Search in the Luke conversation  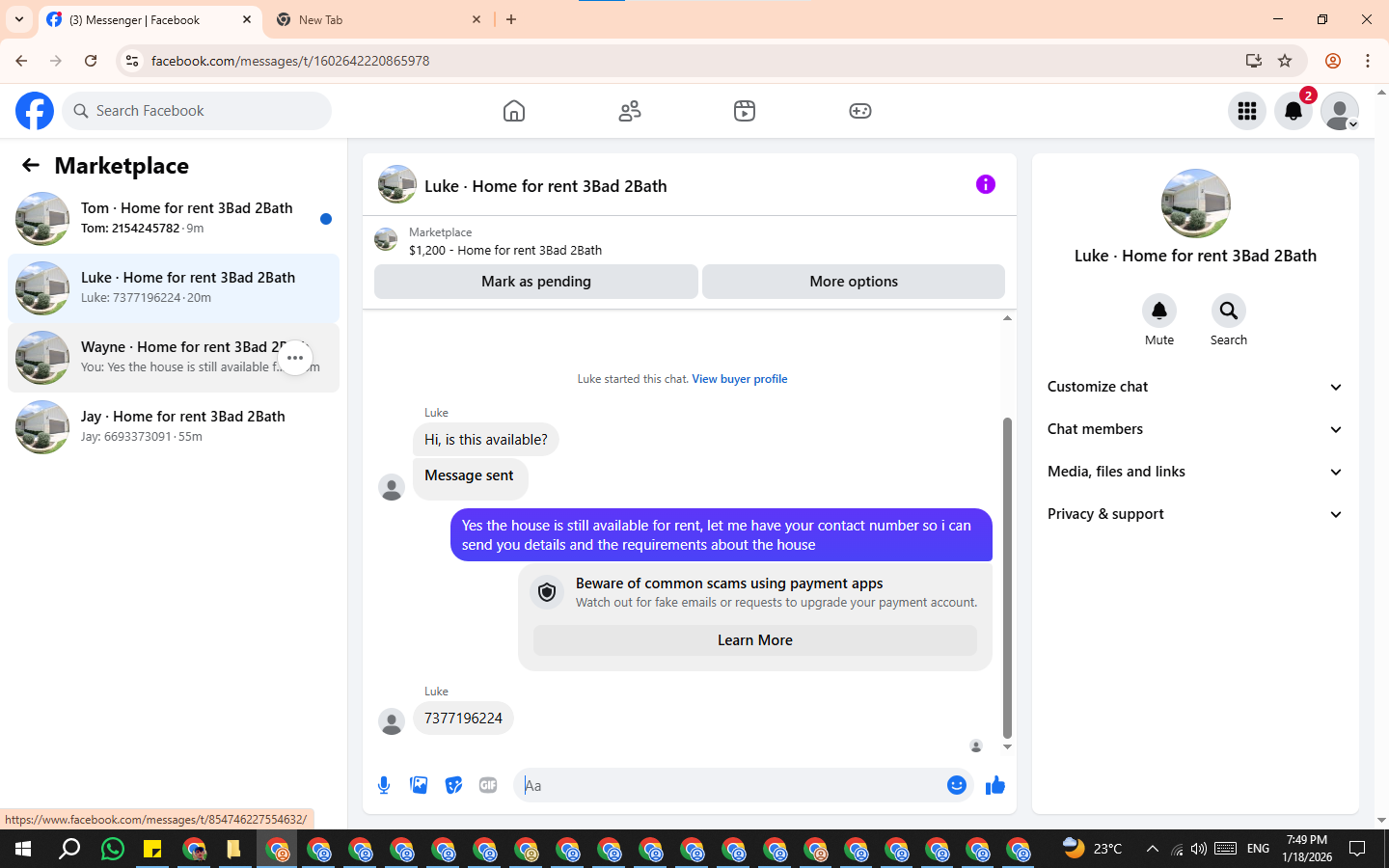[1229, 311]
